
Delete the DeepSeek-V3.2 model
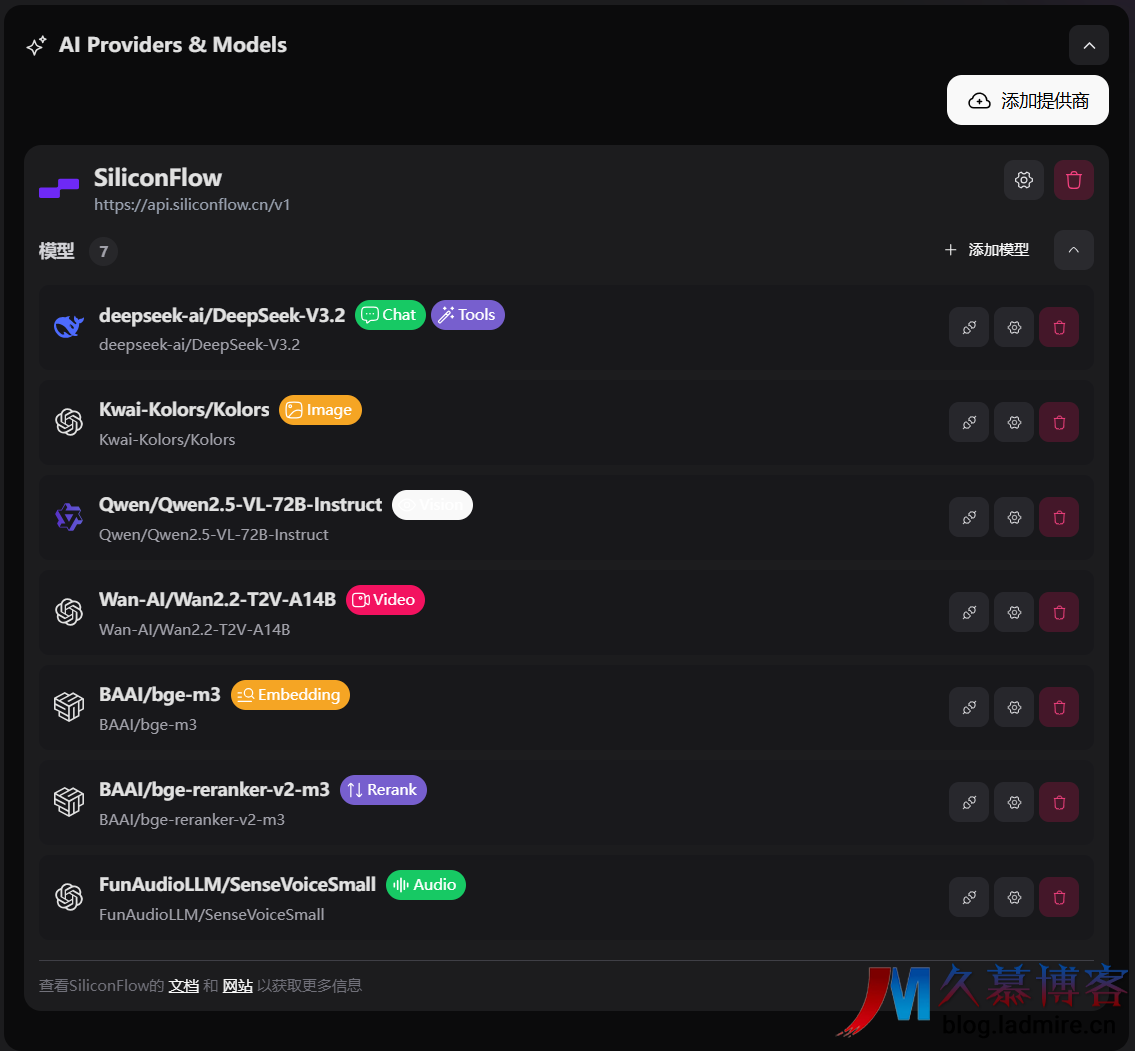click(x=1058, y=327)
